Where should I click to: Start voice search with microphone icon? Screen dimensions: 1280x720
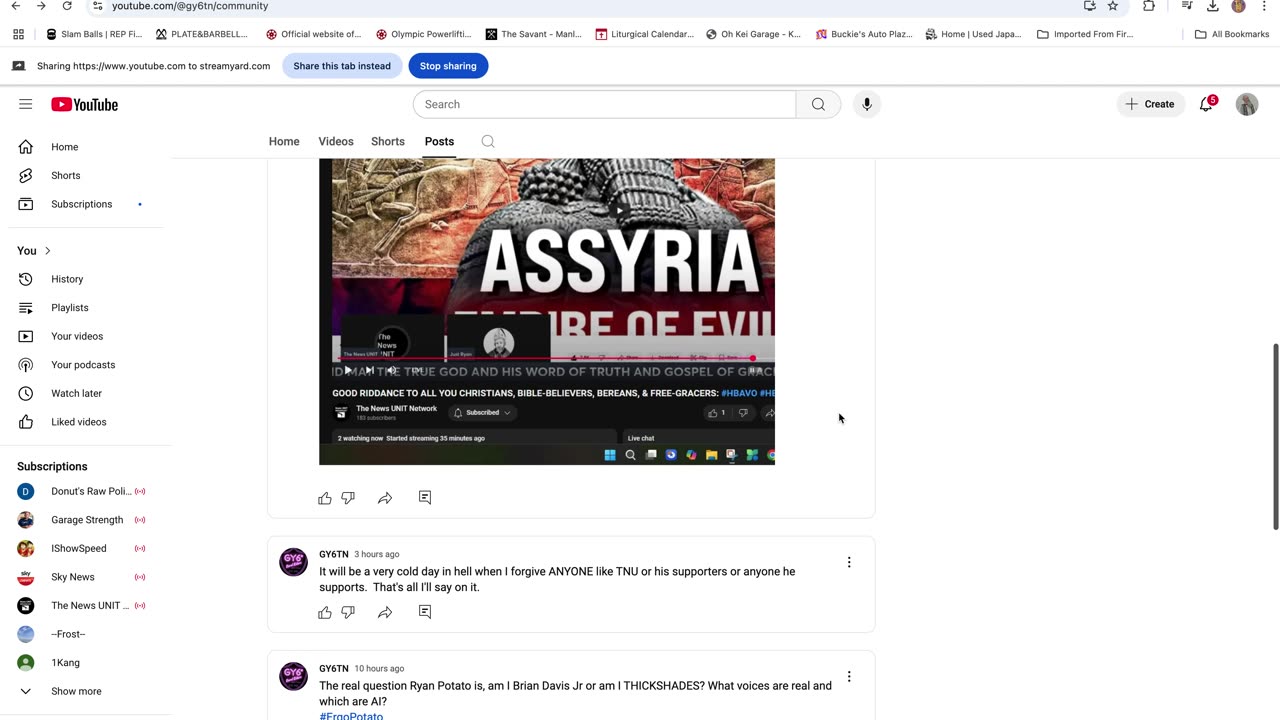point(867,104)
